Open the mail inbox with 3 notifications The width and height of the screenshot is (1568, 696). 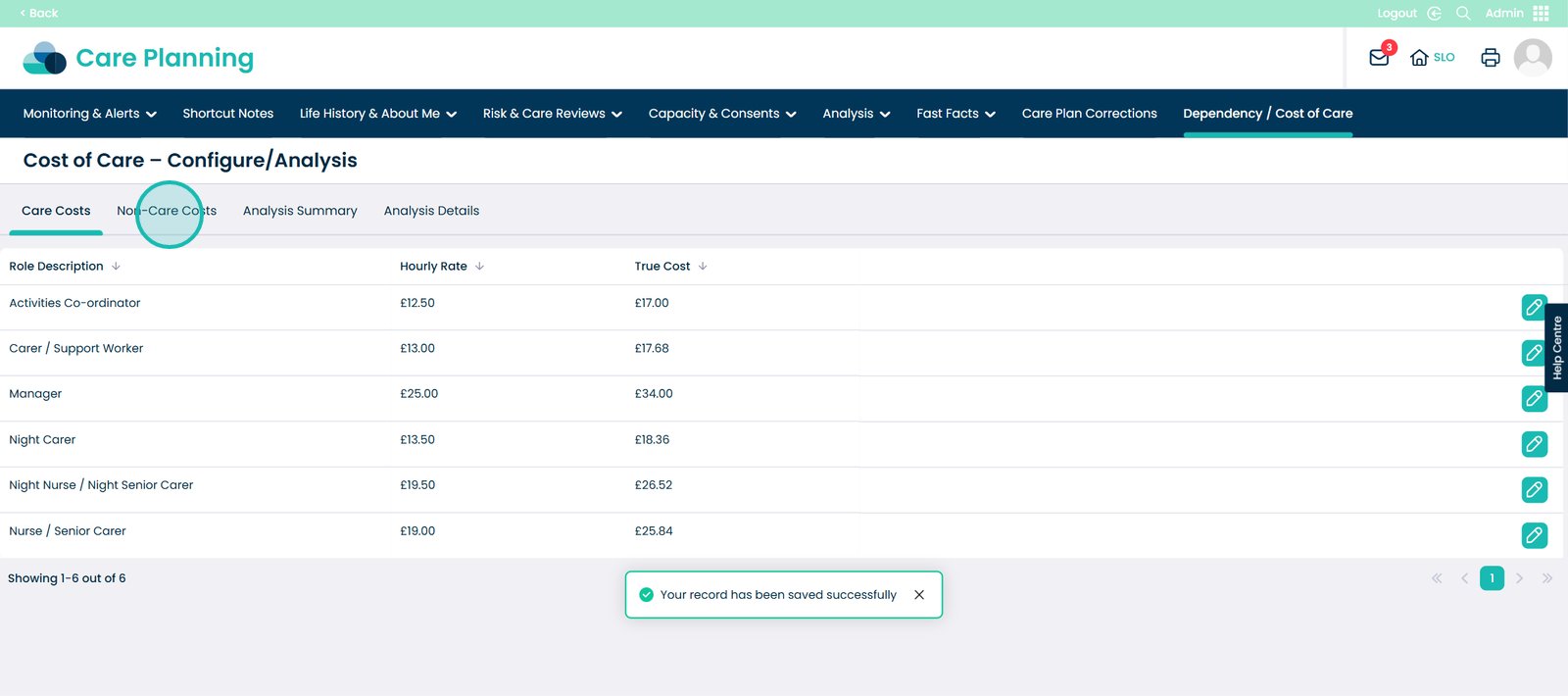(1379, 58)
